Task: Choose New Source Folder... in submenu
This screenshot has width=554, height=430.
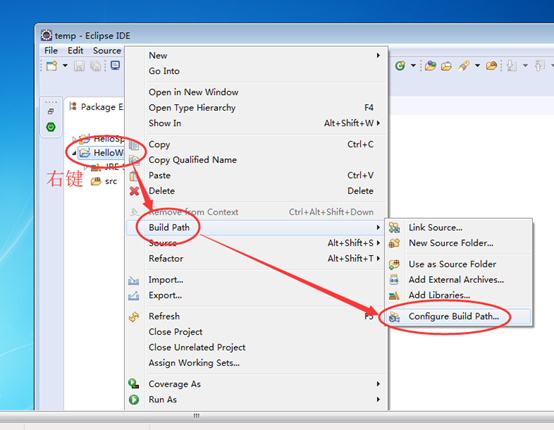Action: pos(459,243)
